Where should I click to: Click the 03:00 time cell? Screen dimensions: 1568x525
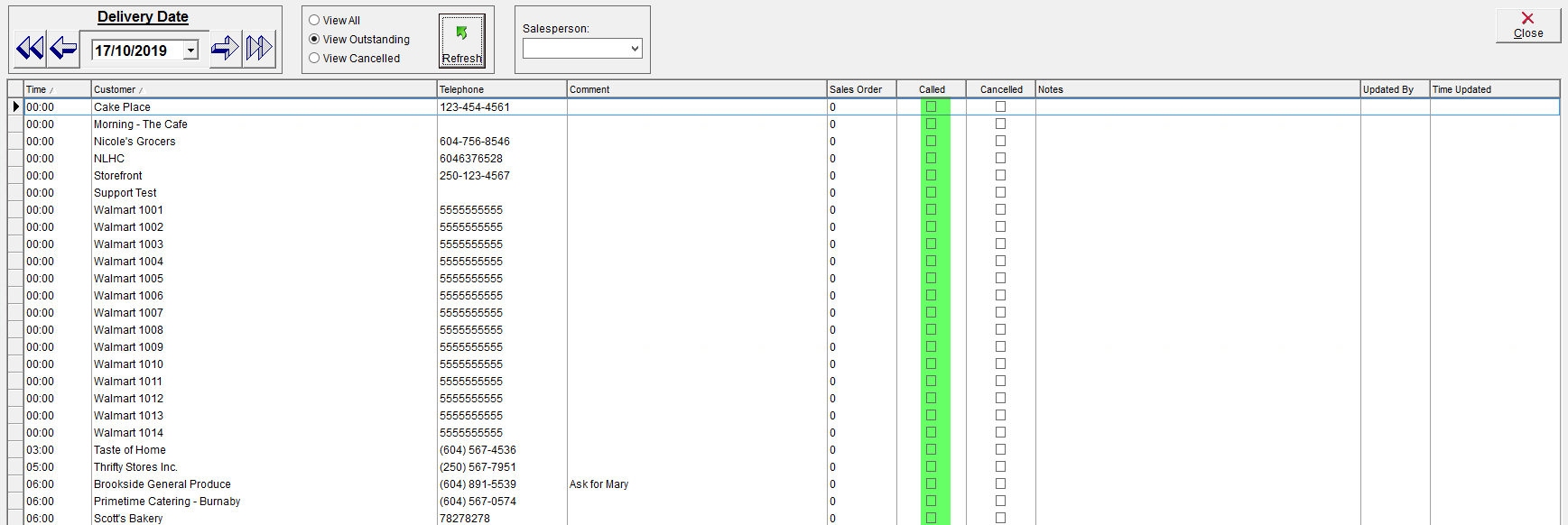pos(58,449)
